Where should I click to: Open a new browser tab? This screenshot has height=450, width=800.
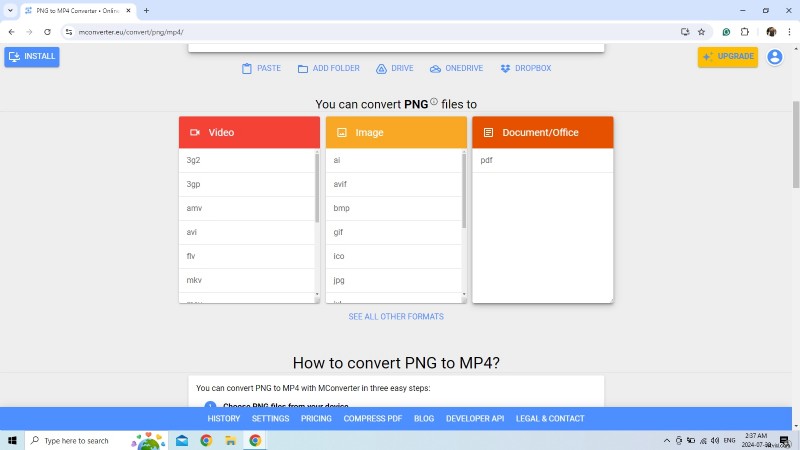pos(146,10)
